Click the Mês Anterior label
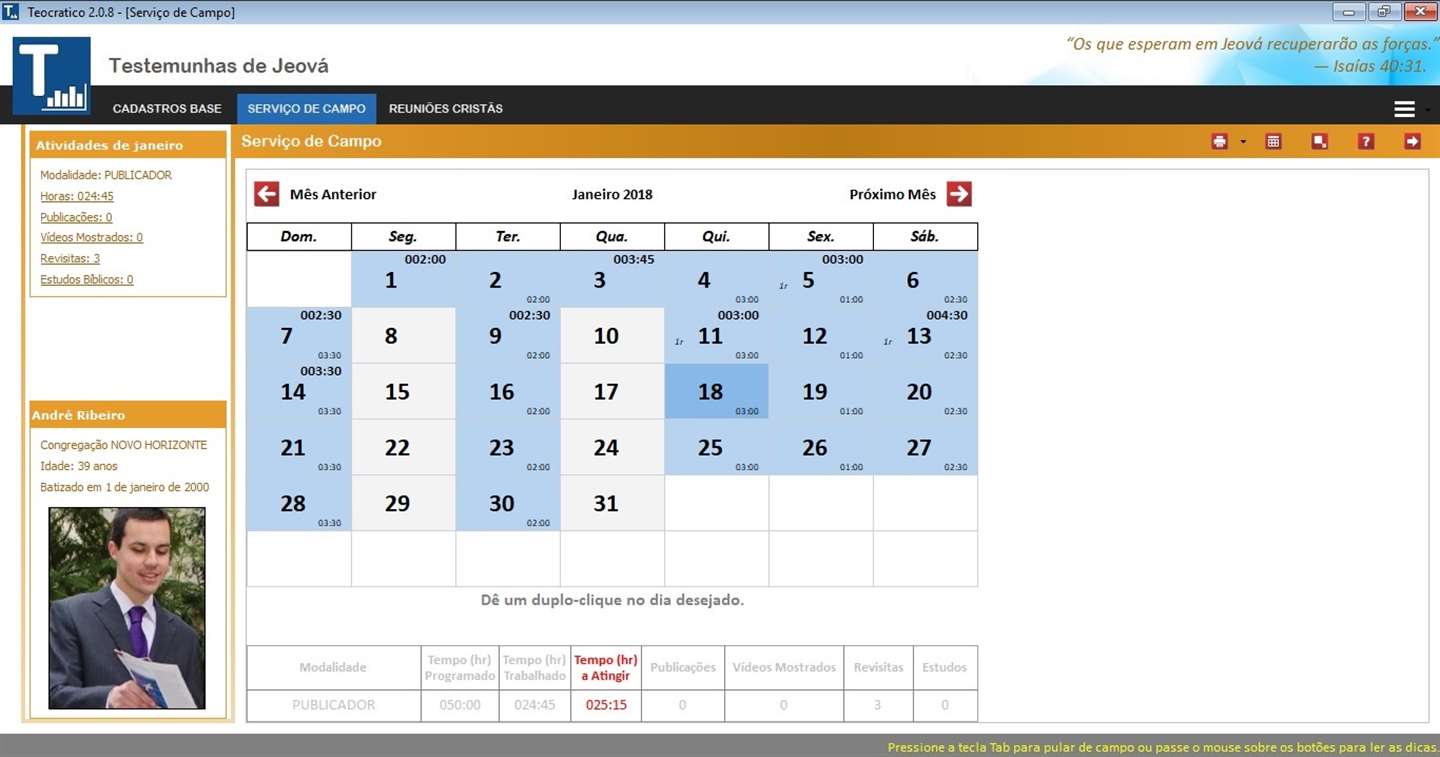 click(333, 195)
